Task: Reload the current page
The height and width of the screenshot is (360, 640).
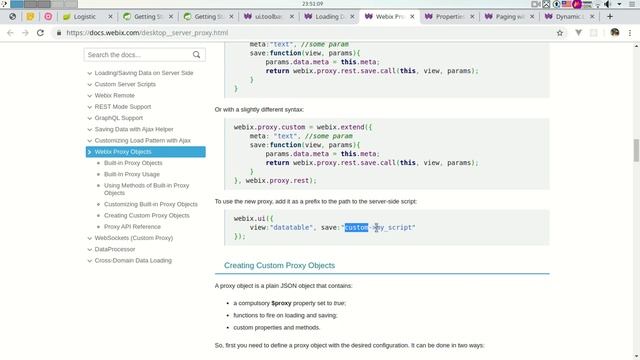Action: point(40,33)
